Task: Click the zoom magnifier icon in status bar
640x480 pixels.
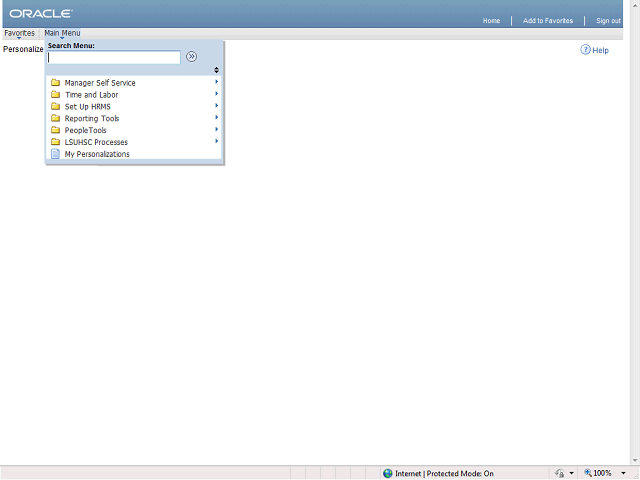Action: point(588,473)
